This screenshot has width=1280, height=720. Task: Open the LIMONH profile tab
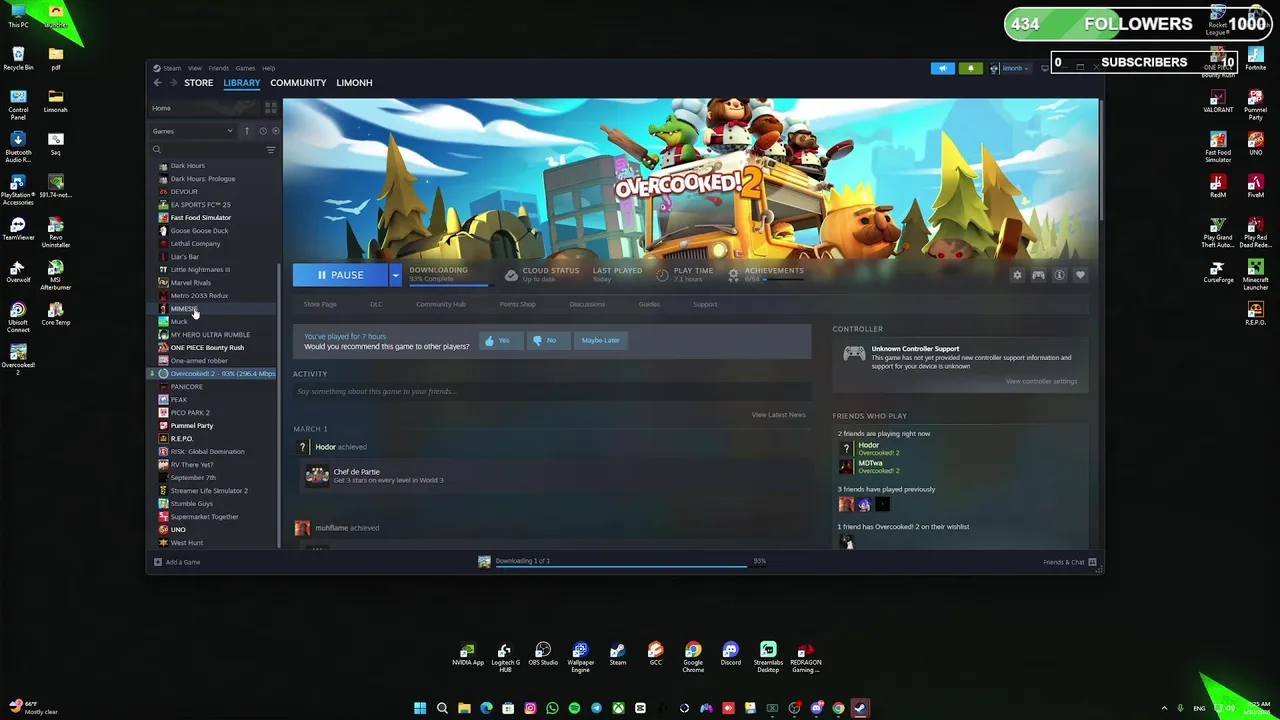coord(354,83)
